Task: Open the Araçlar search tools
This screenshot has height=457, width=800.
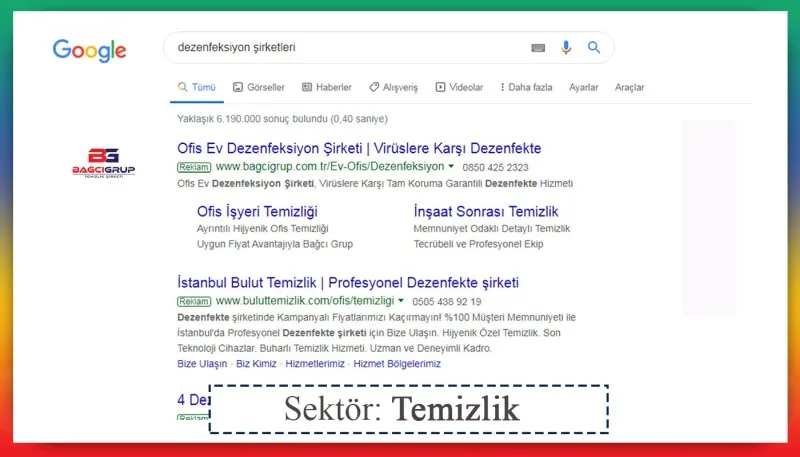Action: pyautogui.click(x=630, y=87)
